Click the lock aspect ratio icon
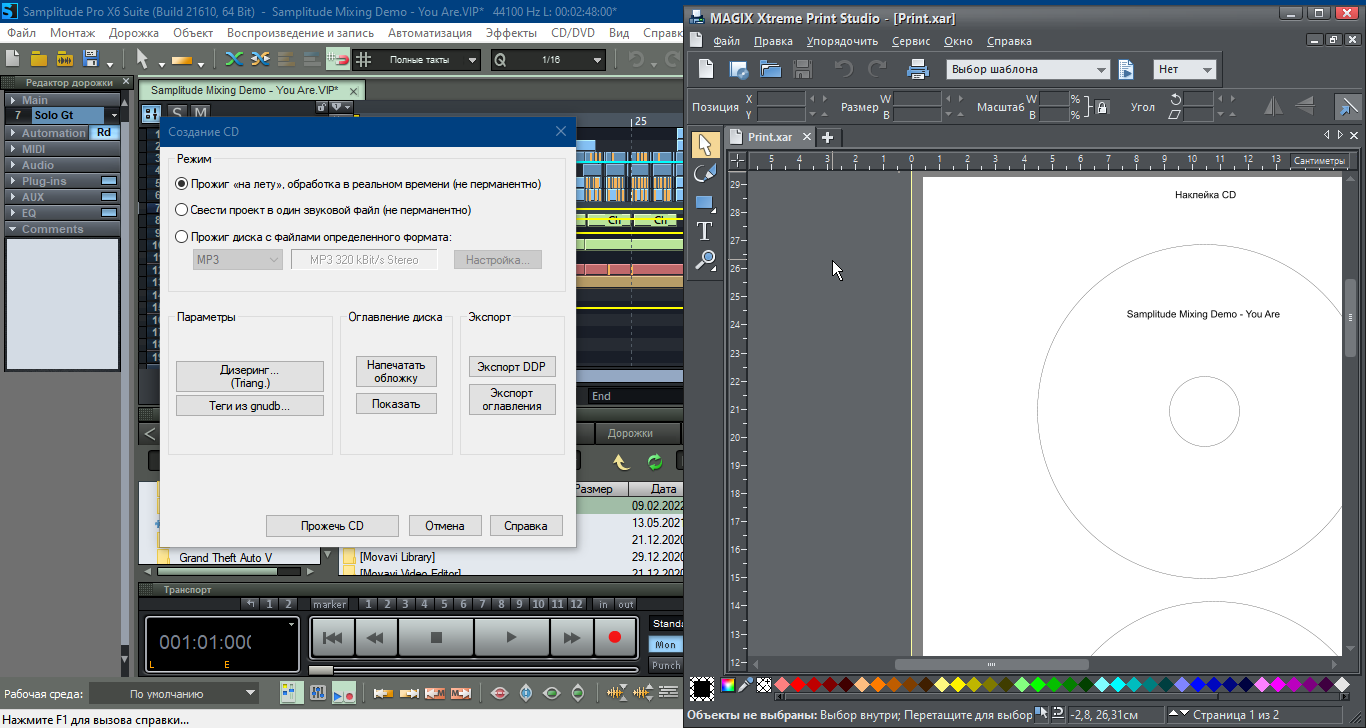The height and width of the screenshot is (728, 1366). (x=1101, y=107)
